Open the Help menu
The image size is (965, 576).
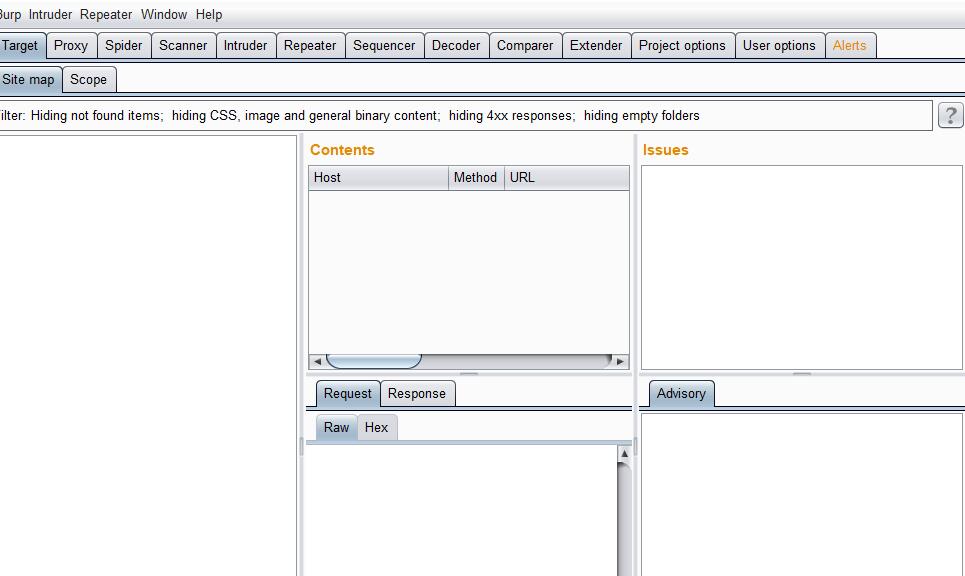pyautogui.click(x=209, y=14)
